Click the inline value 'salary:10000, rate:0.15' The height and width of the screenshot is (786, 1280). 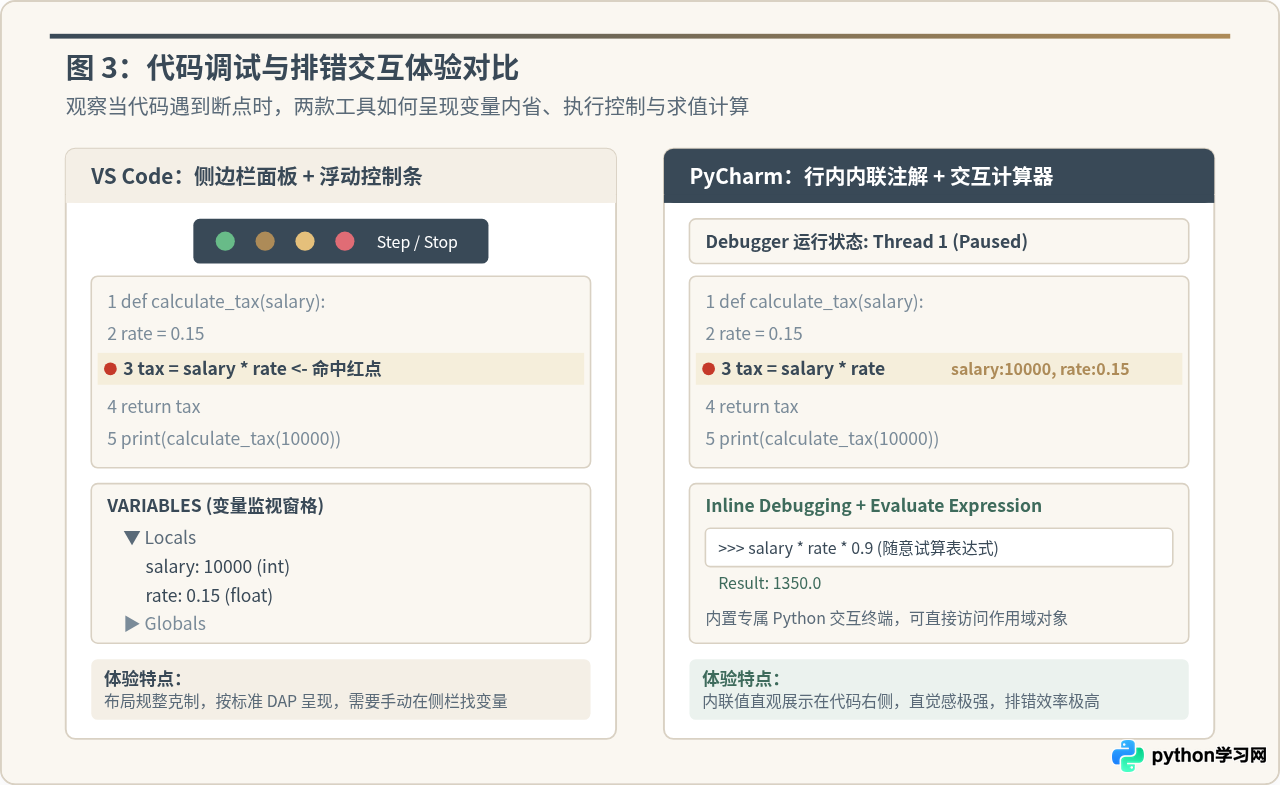coord(1040,369)
